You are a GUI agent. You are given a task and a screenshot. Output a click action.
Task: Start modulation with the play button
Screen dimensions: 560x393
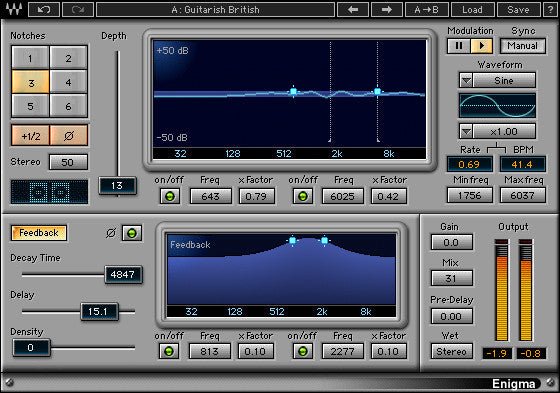point(481,46)
